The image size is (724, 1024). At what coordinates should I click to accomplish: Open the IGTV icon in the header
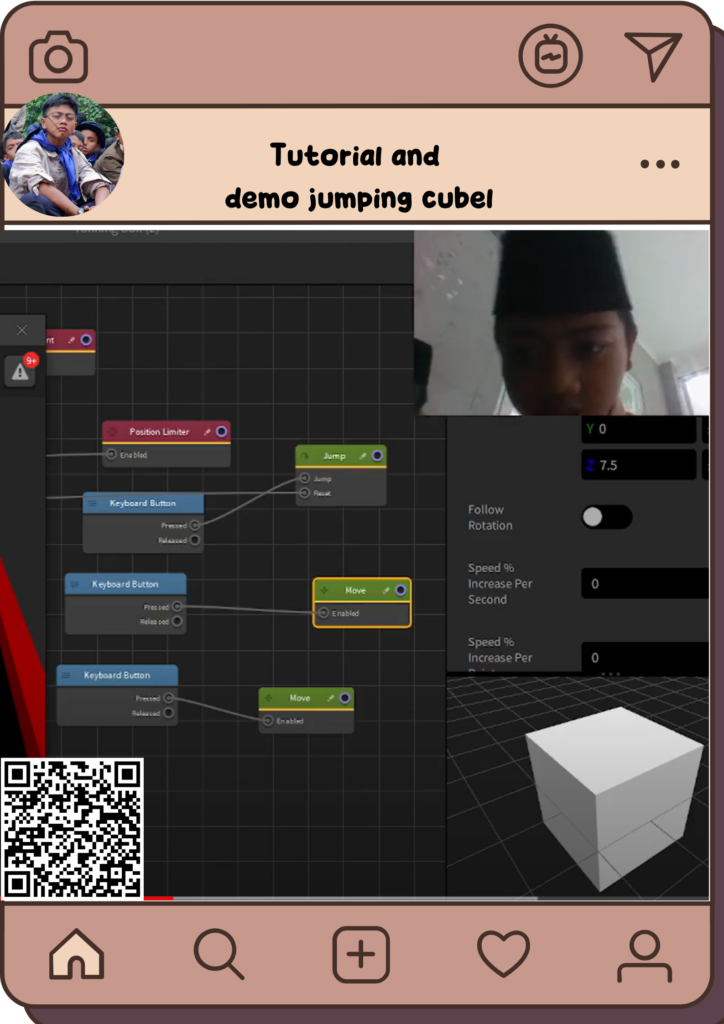(x=550, y=56)
